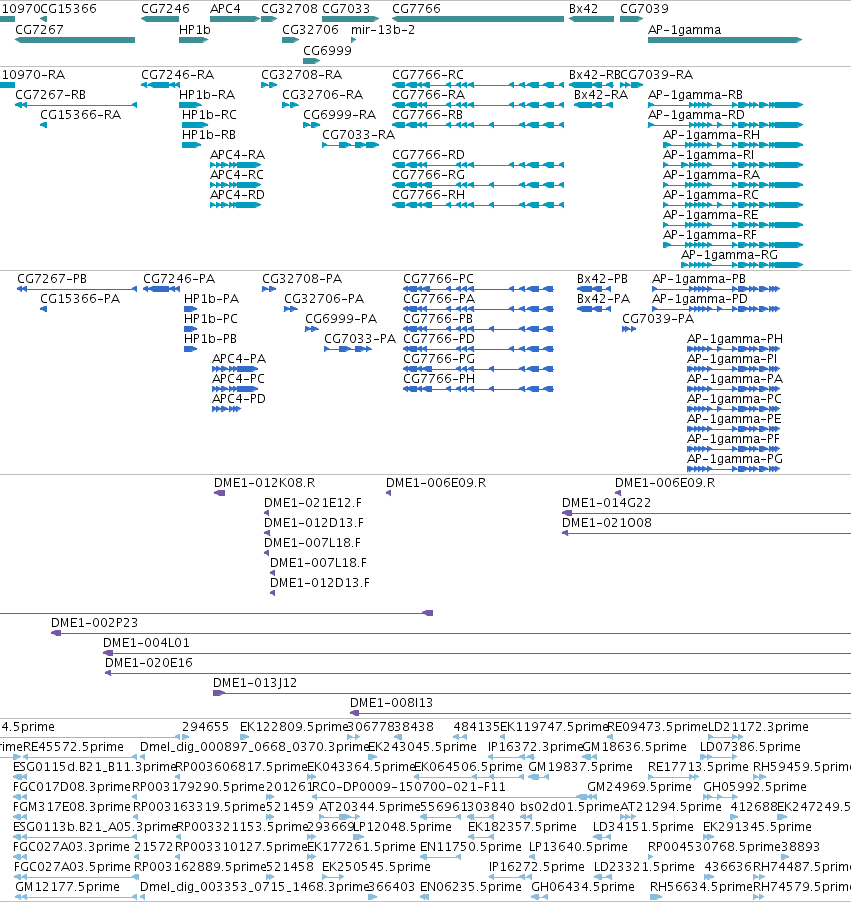Click transcript AP-1gamma-RE
The image size is (851, 902).
711,215
